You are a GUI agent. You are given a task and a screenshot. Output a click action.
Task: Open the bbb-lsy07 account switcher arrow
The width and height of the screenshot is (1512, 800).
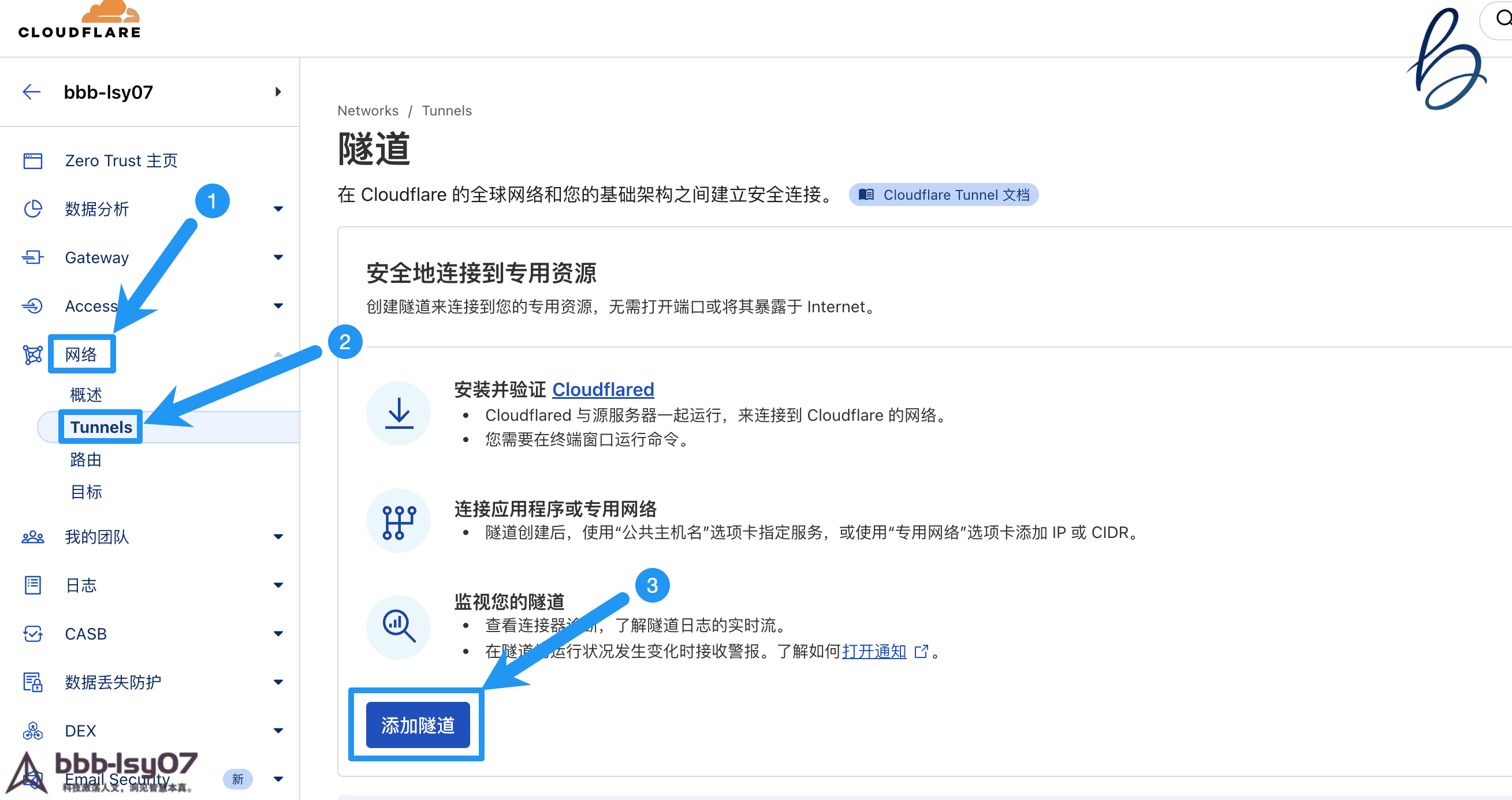(278, 92)
